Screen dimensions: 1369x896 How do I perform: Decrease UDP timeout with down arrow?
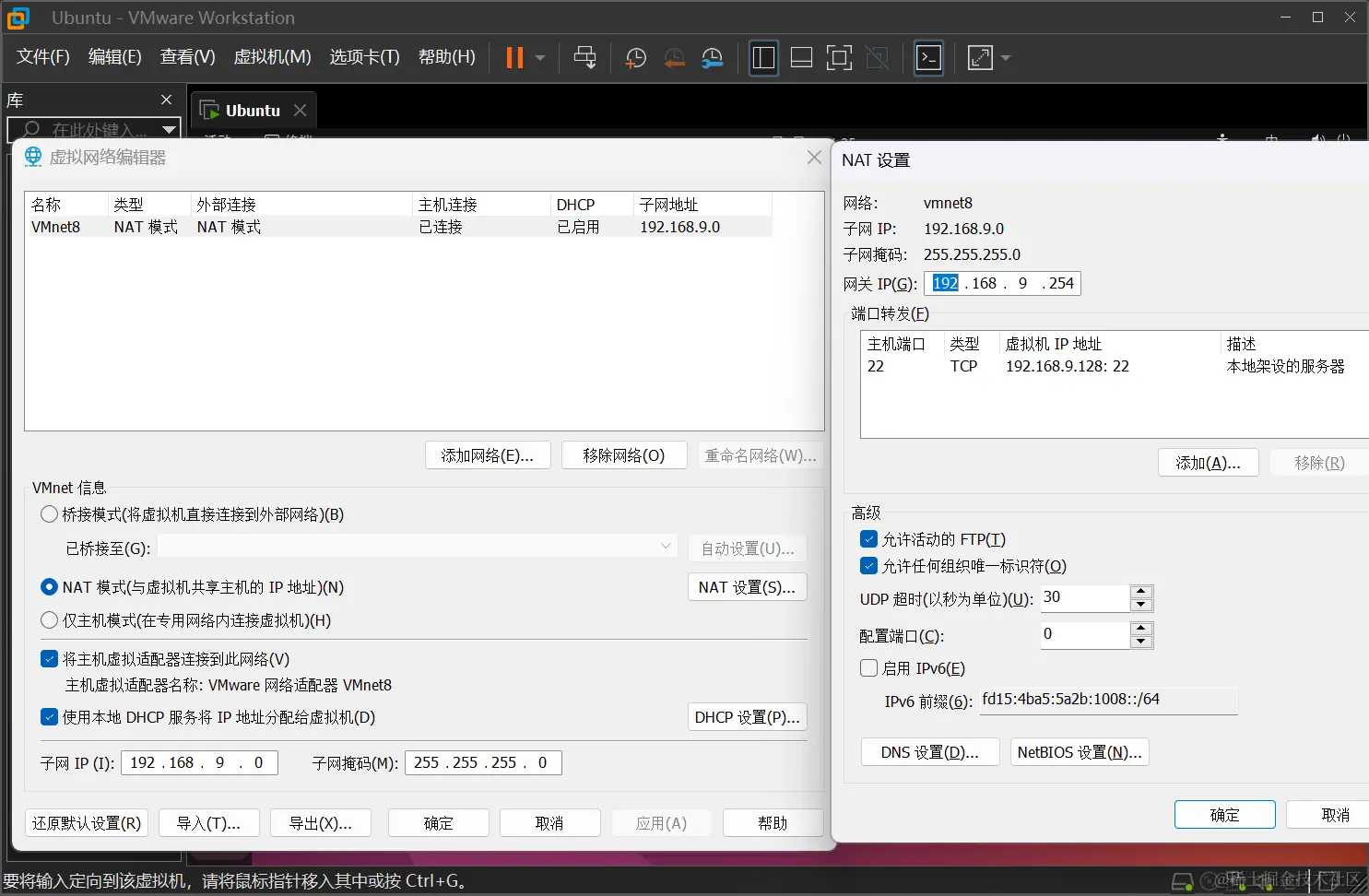click(1141, 605)
